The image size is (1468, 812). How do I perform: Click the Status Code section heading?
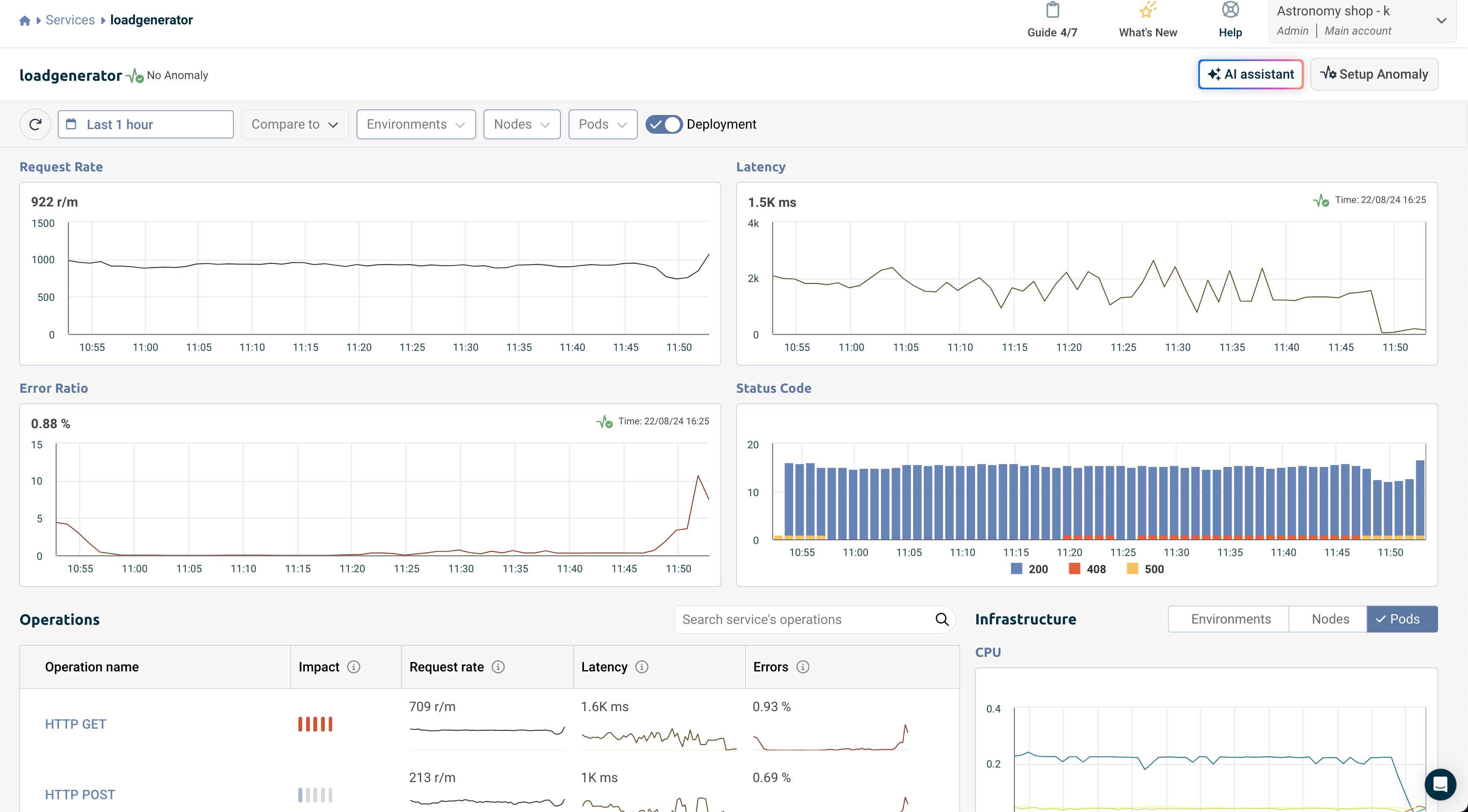pos(773,388)
